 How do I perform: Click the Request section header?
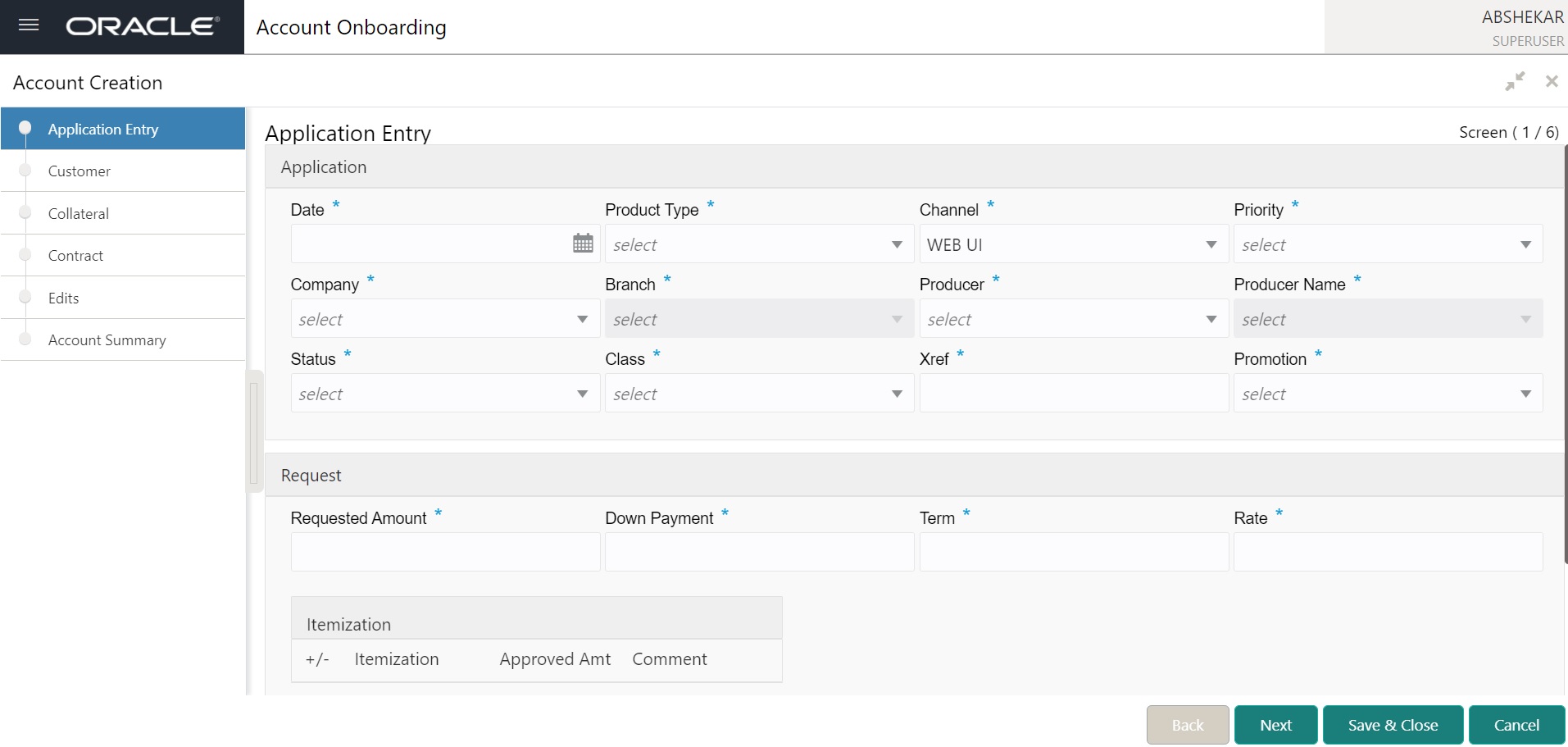click(x=914, y=475)
